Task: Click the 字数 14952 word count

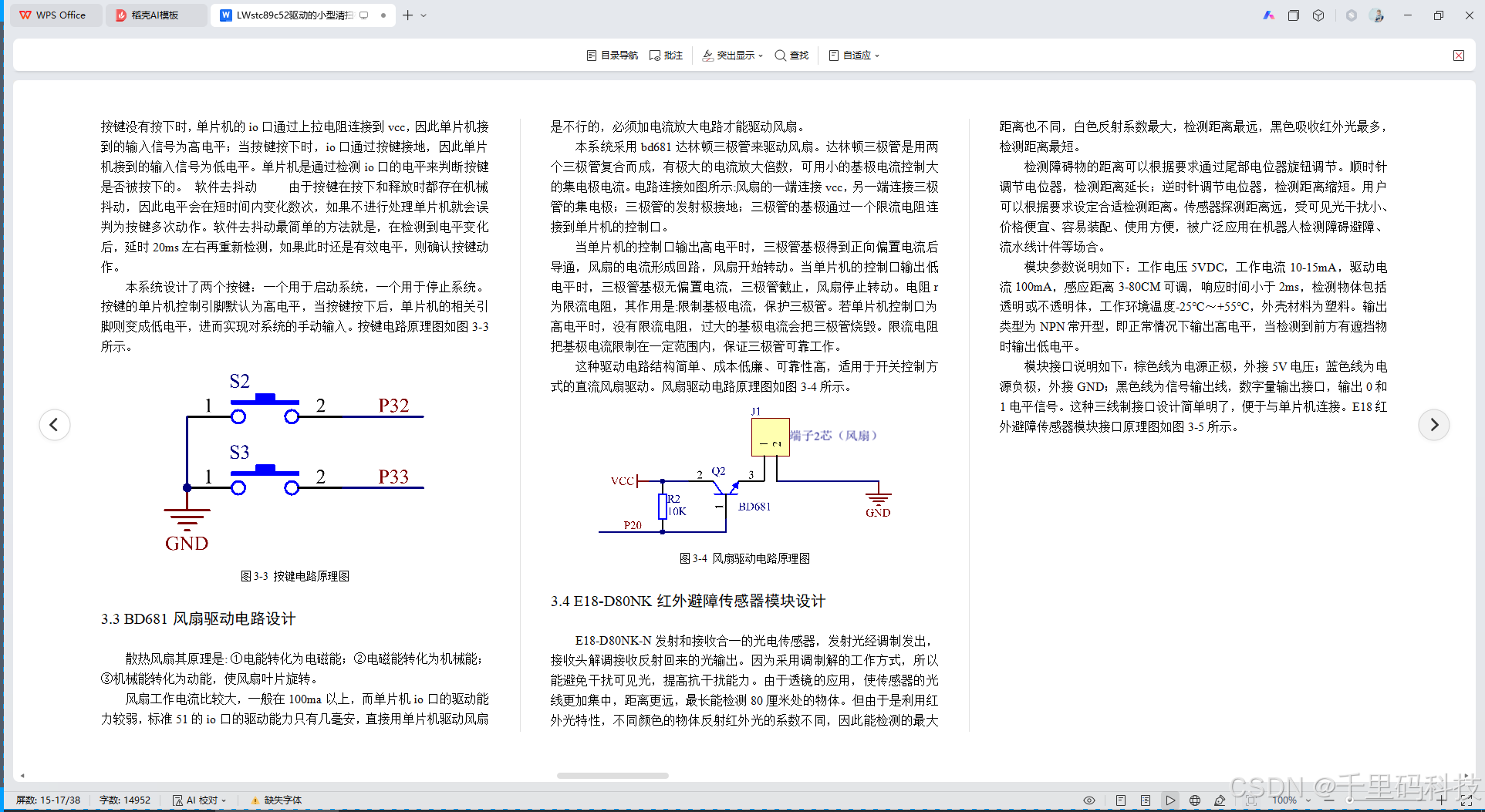Action: point(124,800)
